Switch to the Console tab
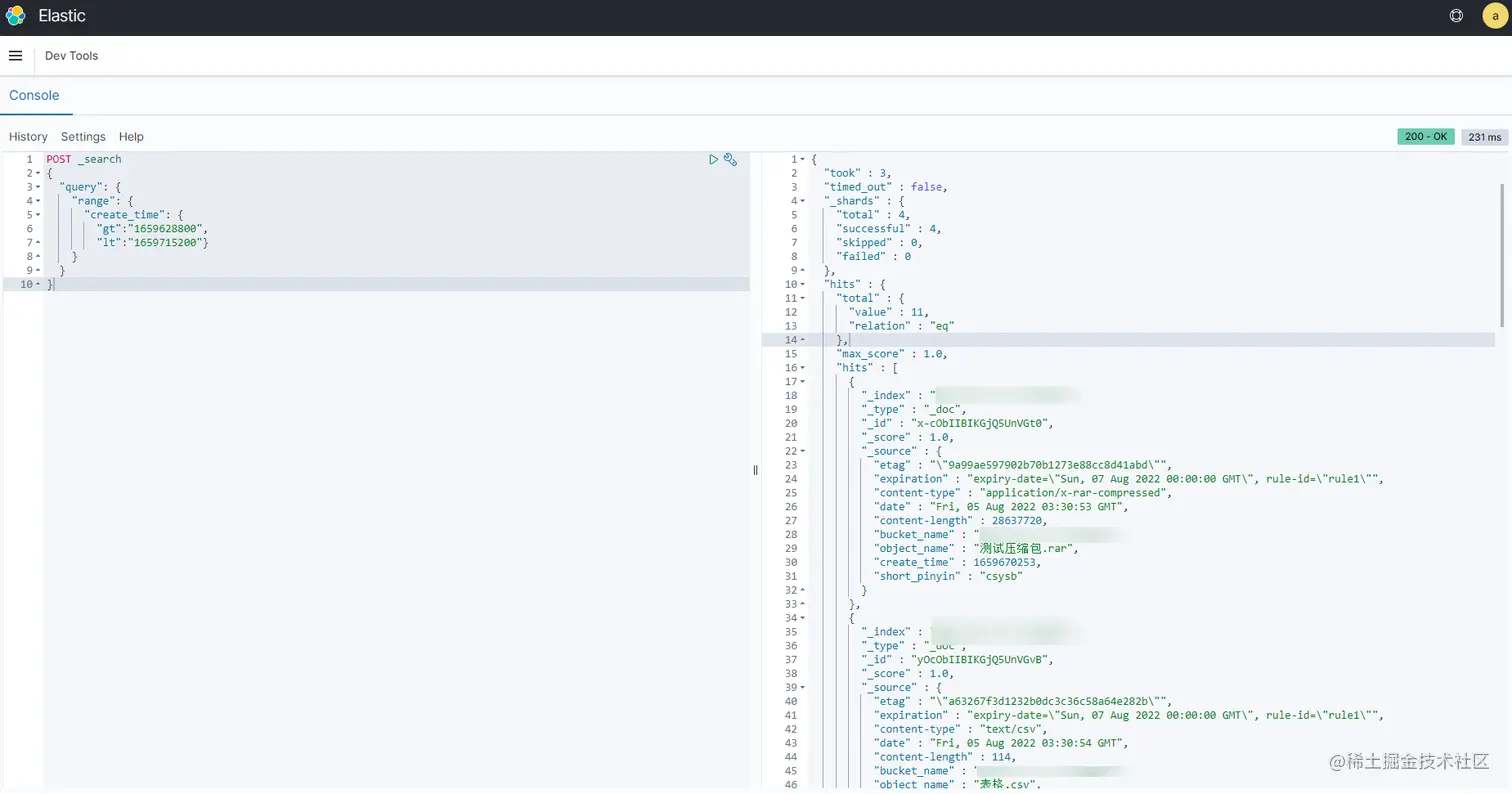1512x794 pixels. [34, 96]
